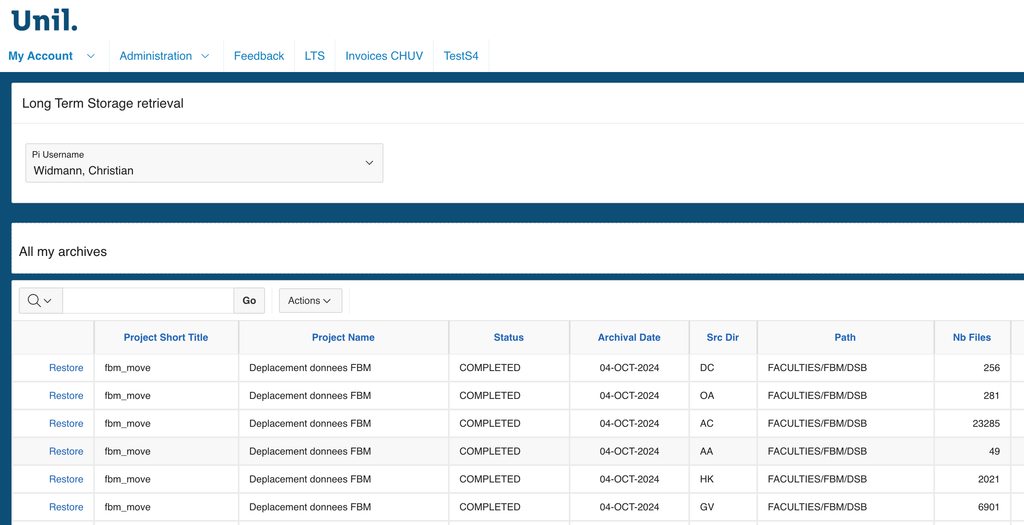Open the Pi Username dropdown
The width and height of the screenshot is (1024, 525).
pos(204,163)
